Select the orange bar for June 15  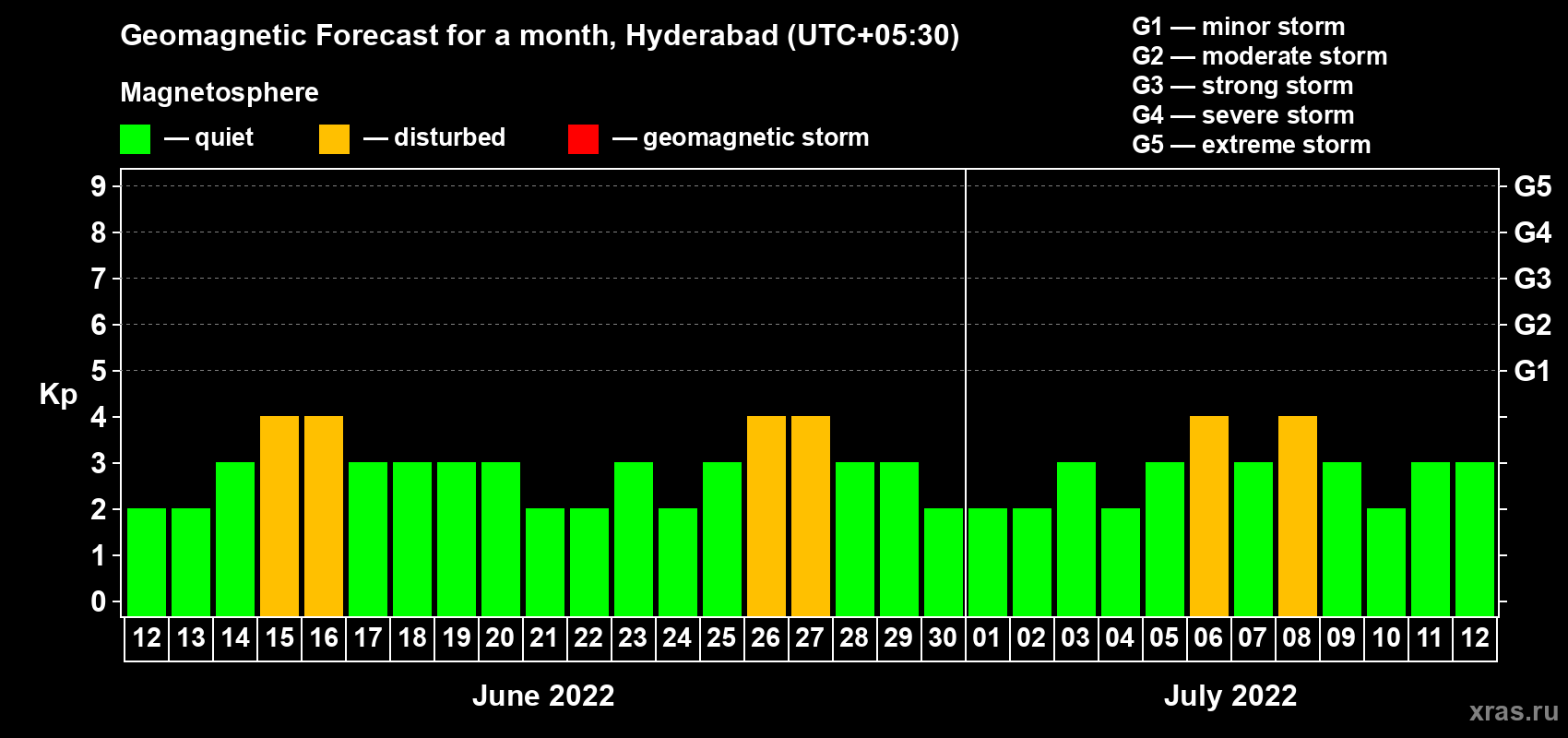[279, 516]
